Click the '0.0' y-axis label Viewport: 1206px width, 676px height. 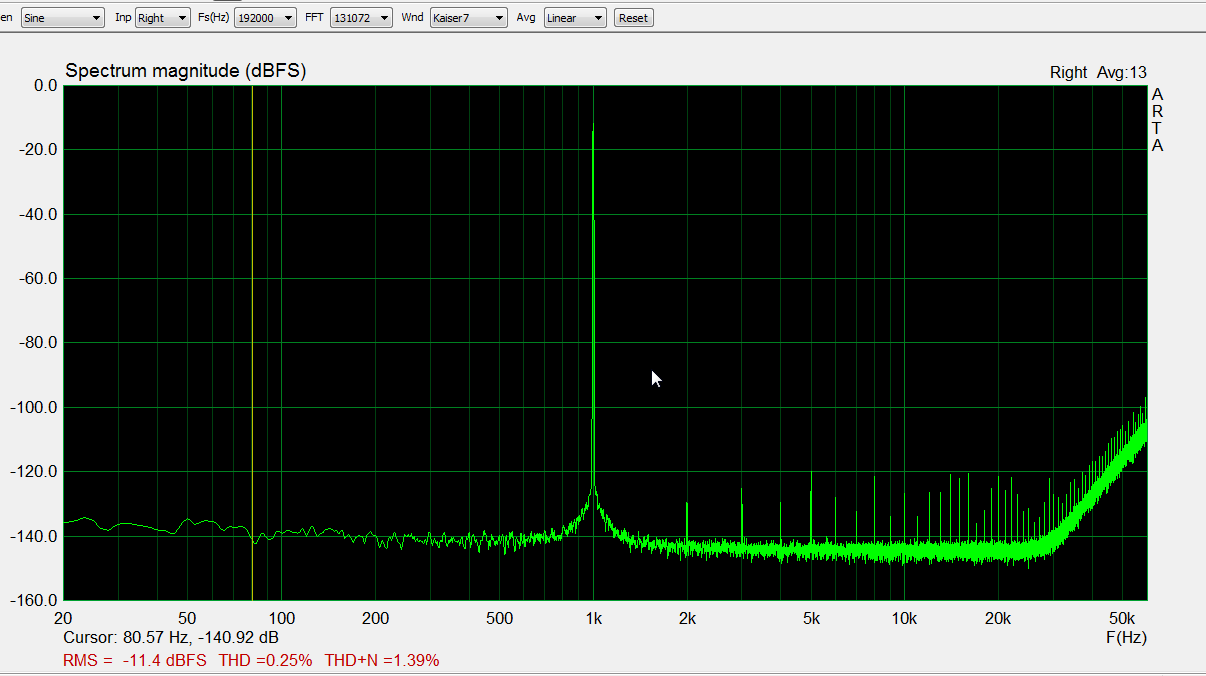(x=46, y=86)
